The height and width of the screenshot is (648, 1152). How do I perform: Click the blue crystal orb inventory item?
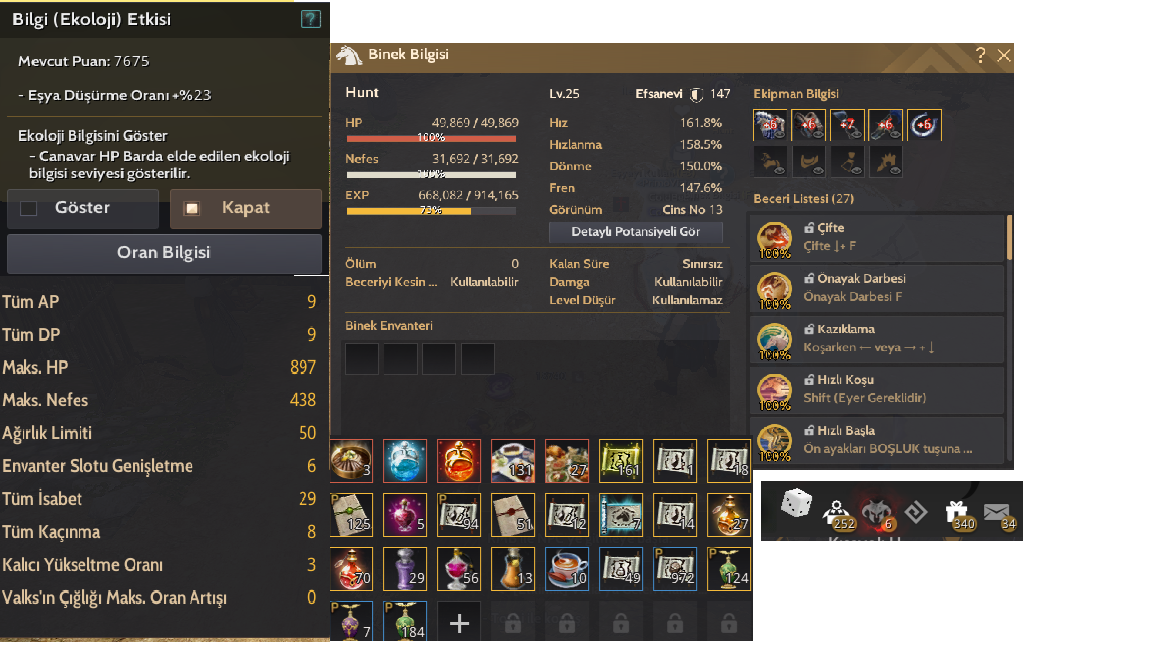click(405, 461)
